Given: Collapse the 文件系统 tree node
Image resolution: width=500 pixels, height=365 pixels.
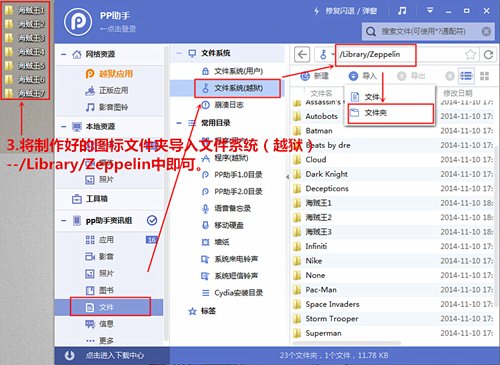Looking at the screenshot, I should [179, 53].
